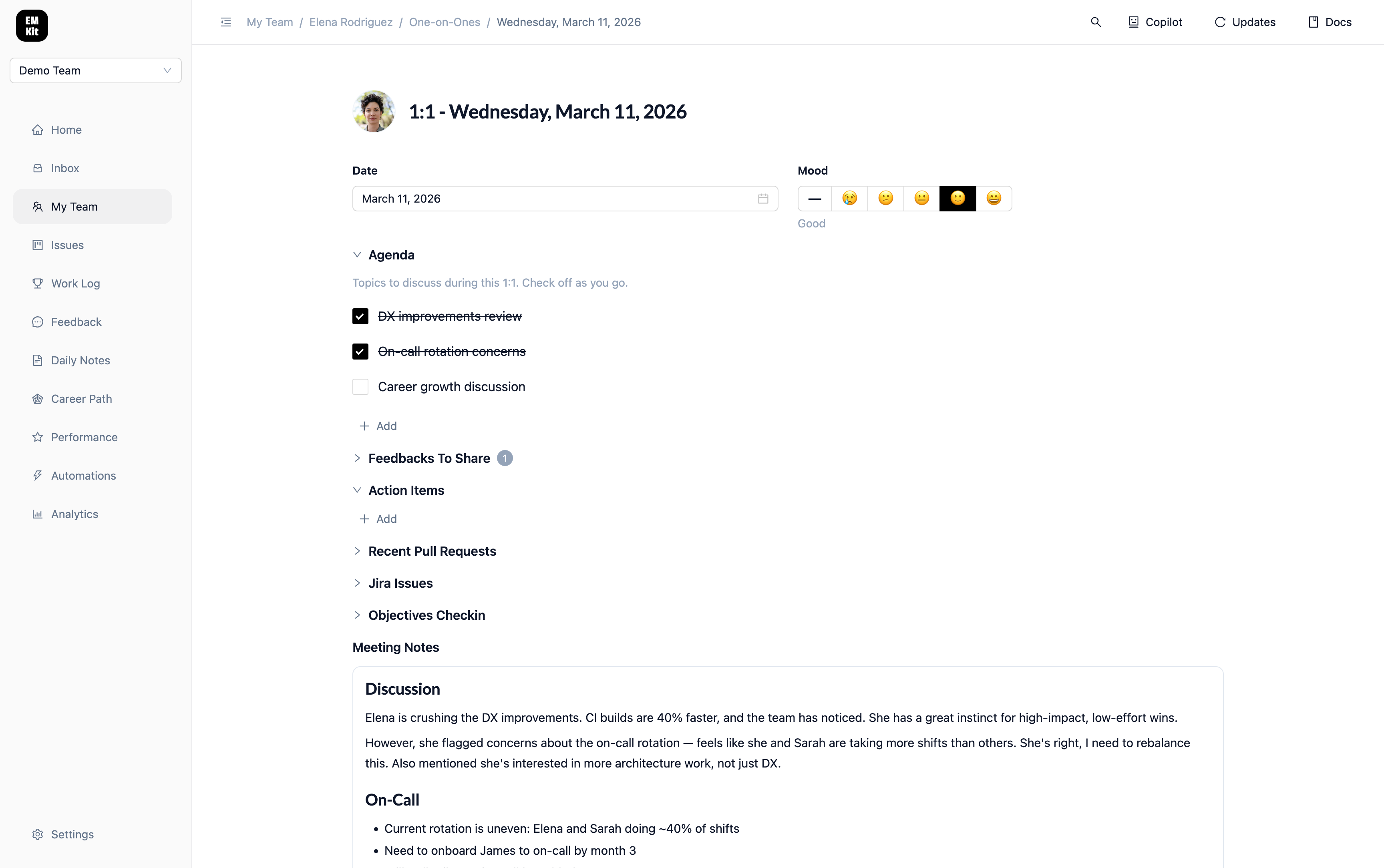This screenshot has width=1384, height=868.
Task: Go to Work Log in sidebar
Action: pyautogui.click(x=75, y=283)
